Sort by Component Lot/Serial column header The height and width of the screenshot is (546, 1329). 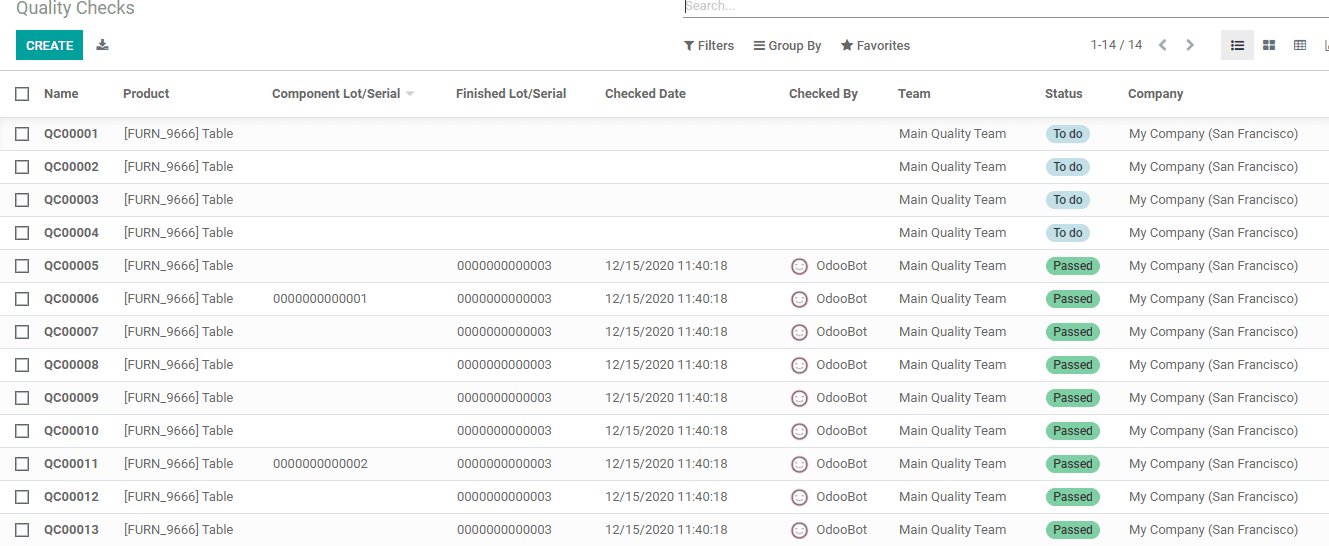click(336, 94)
